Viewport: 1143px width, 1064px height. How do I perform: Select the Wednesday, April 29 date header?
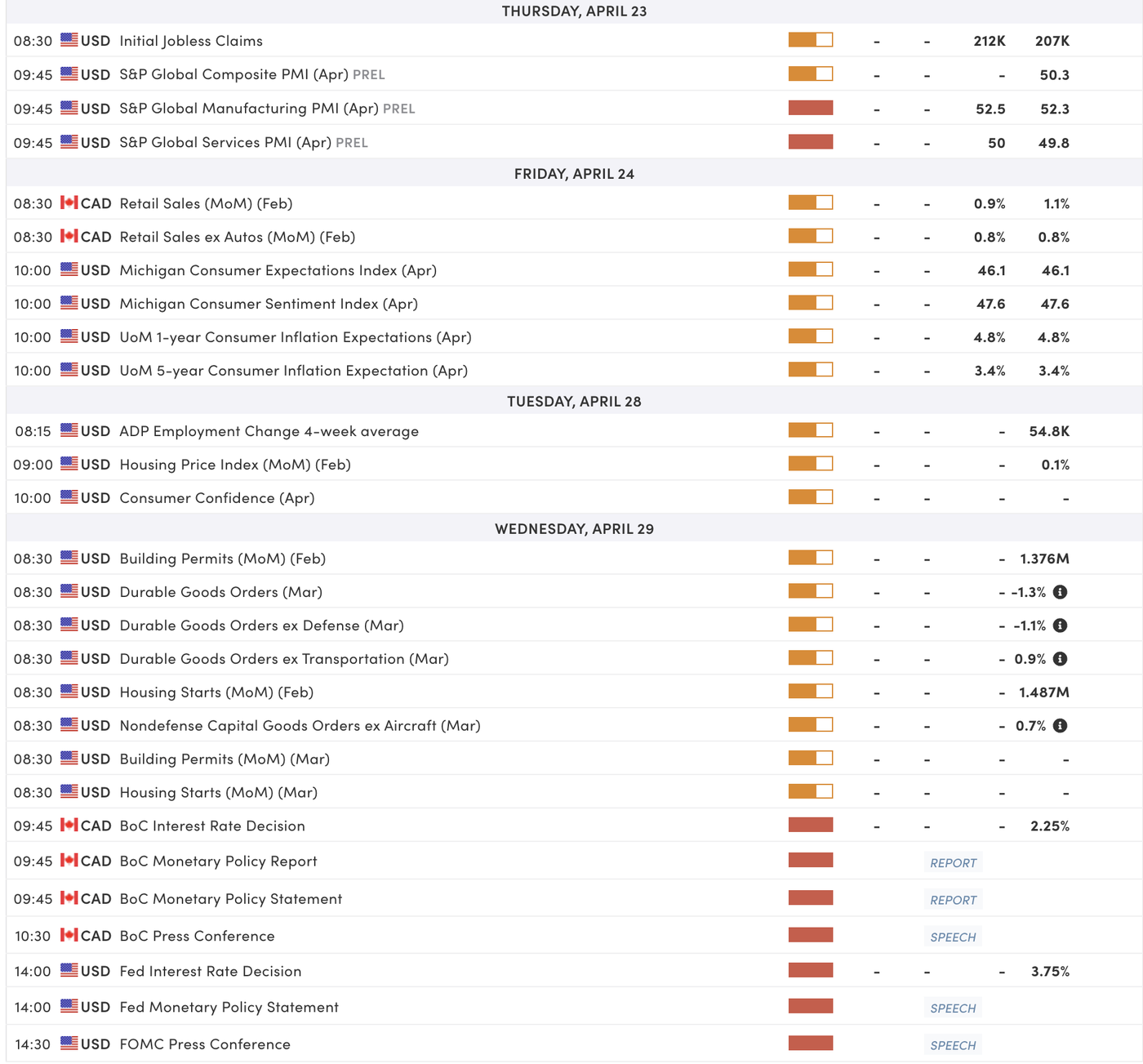575,529
